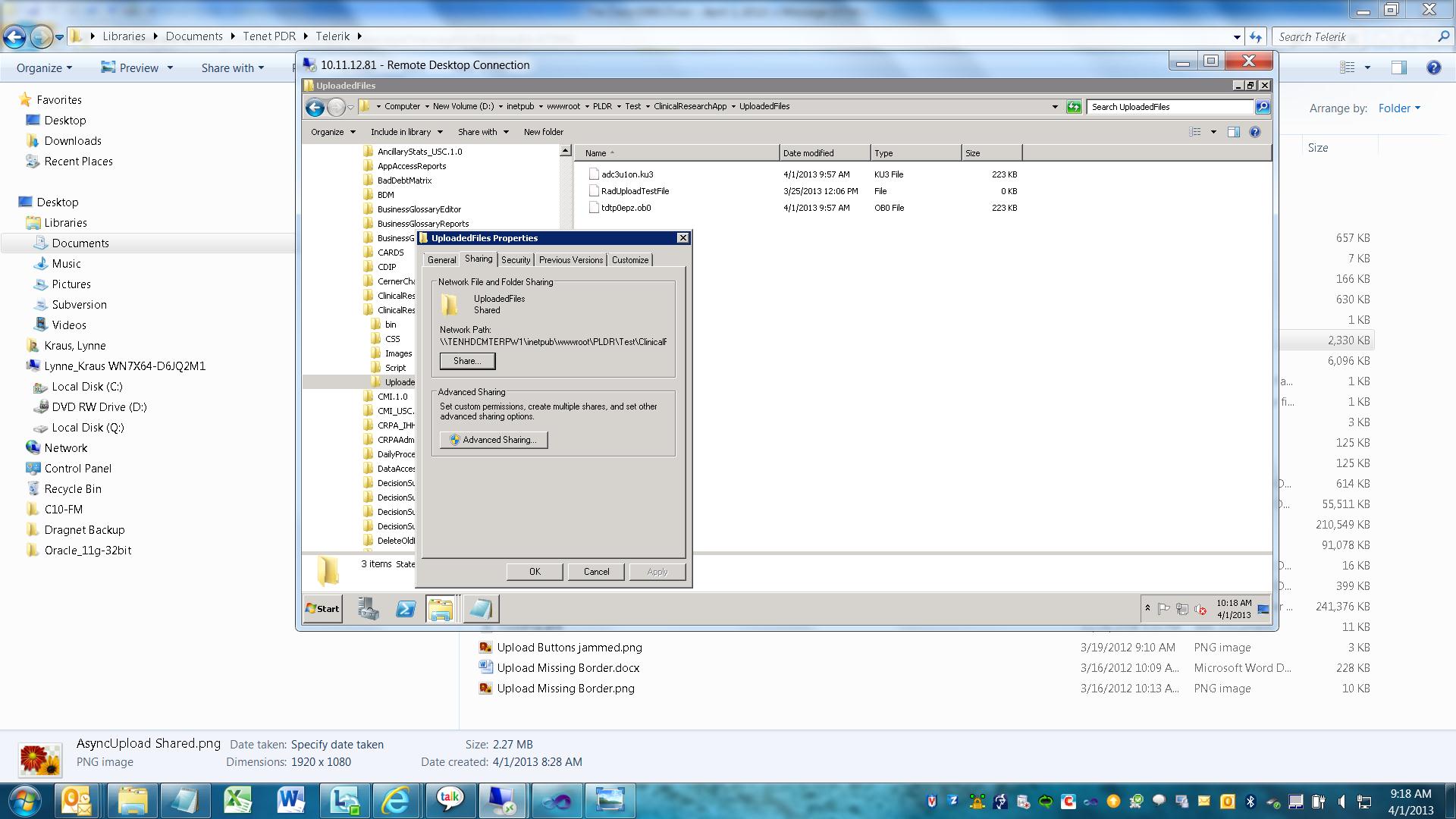
Task: Click the search magnifier beside Search UploadedFiles
Action: 1263,107
